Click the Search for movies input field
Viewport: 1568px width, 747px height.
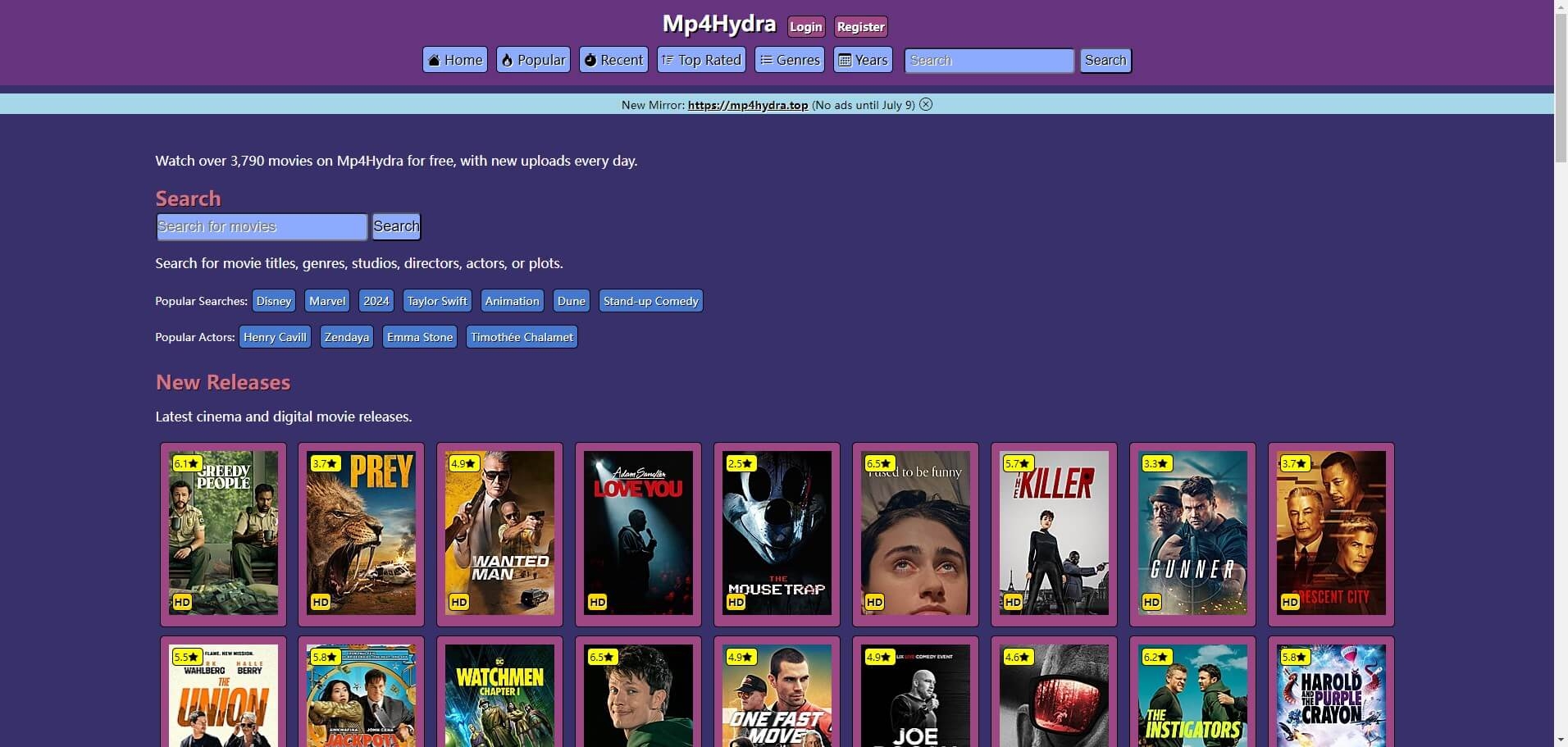pos(261,226)
